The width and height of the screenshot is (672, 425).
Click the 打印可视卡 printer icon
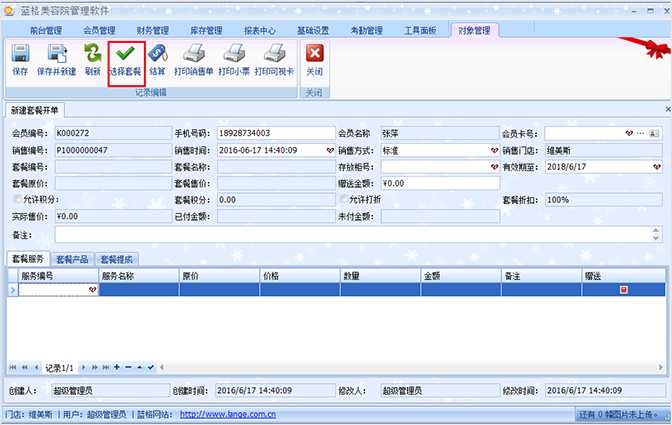[273, 54]
